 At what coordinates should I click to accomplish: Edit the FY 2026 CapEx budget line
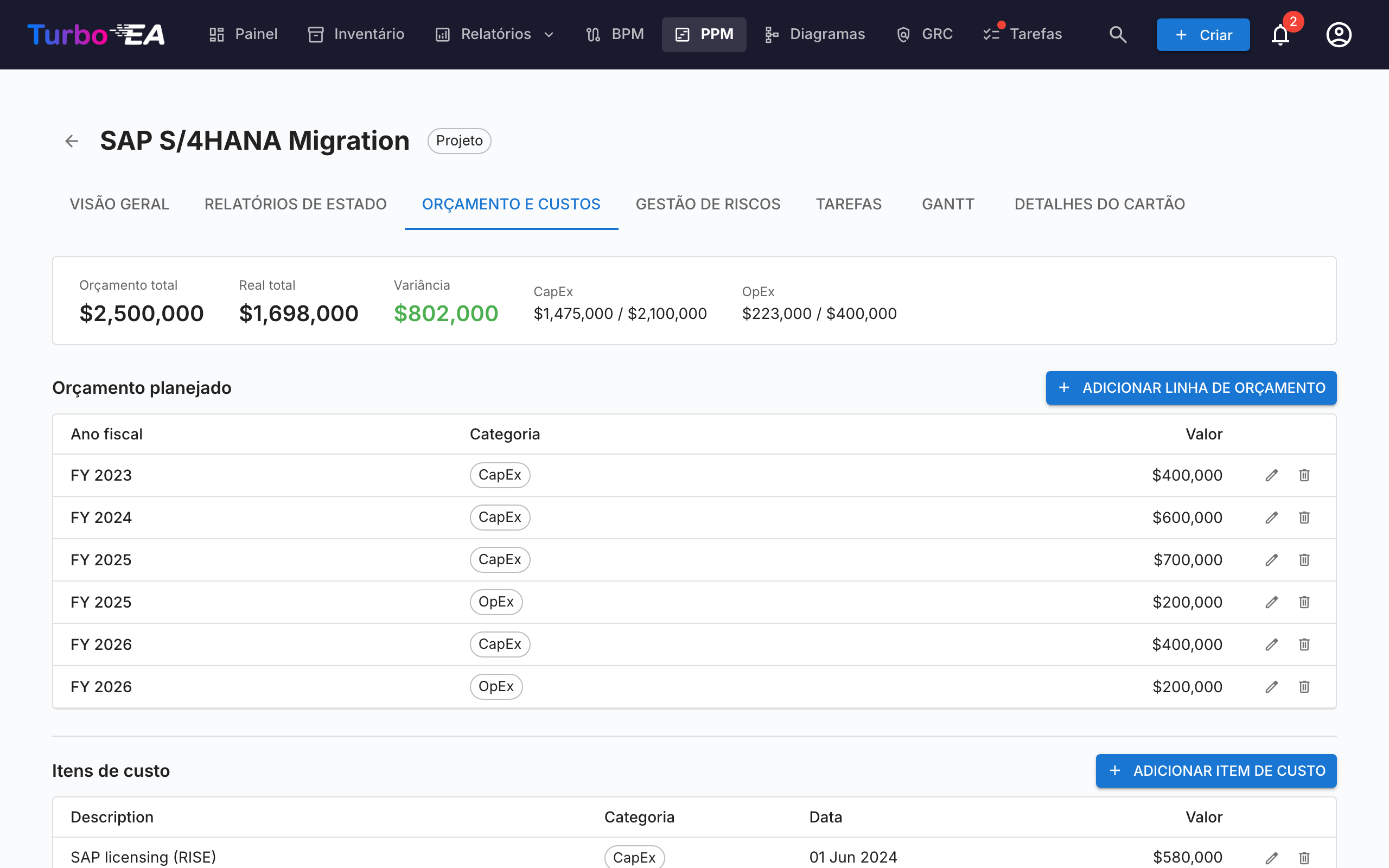[1271, 644]
